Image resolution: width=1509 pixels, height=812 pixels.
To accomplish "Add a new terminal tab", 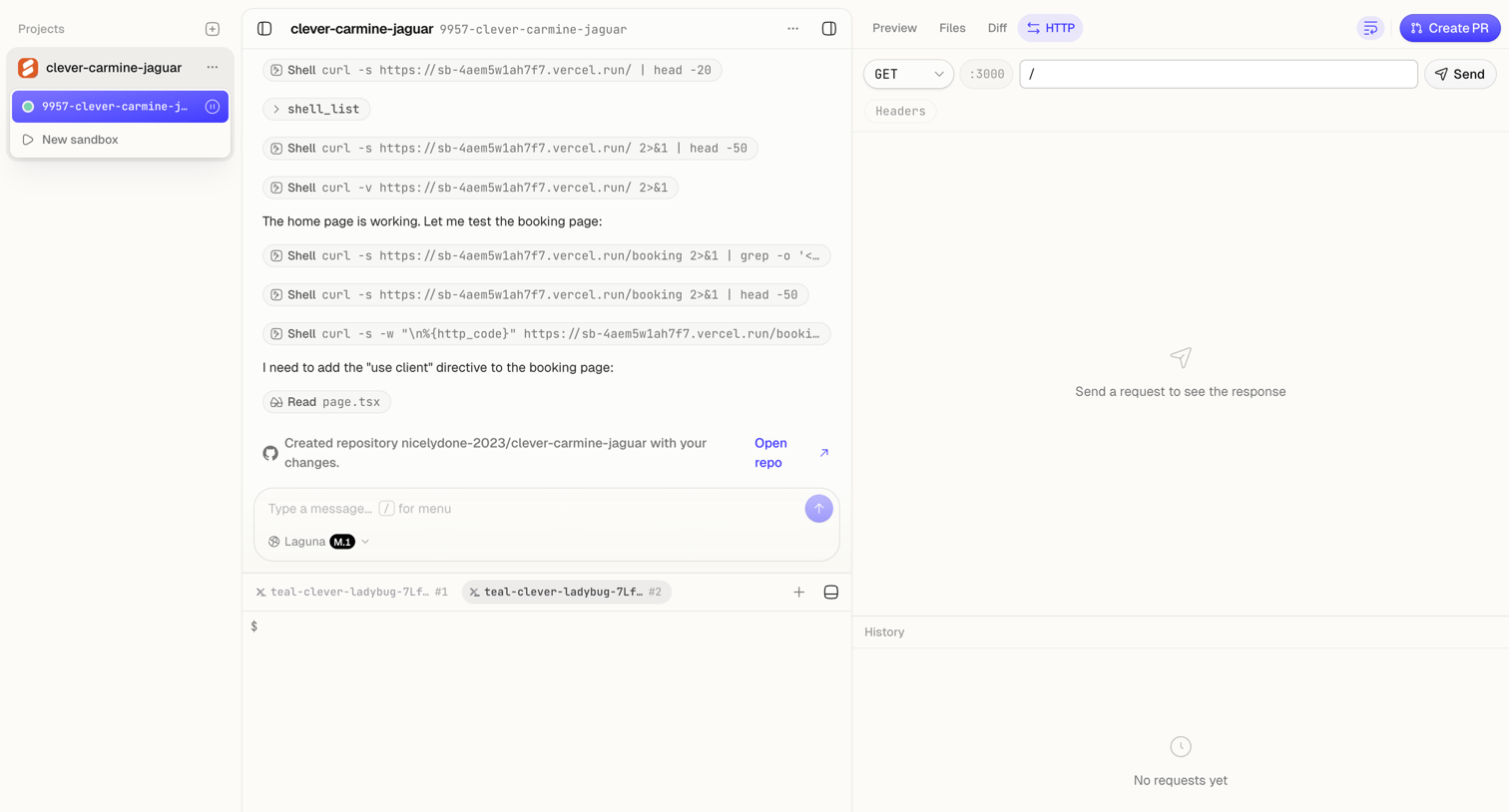I will pos(798,593).
